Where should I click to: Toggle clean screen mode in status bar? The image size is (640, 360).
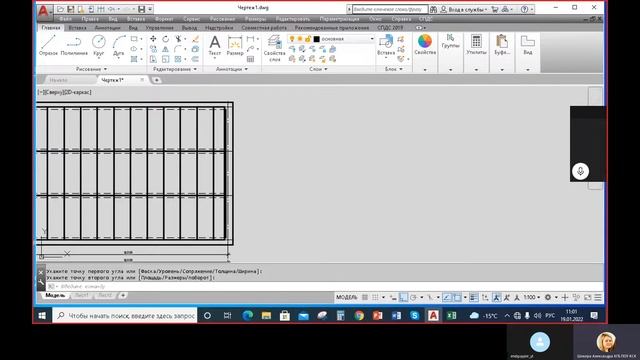(x=587, y=298)
